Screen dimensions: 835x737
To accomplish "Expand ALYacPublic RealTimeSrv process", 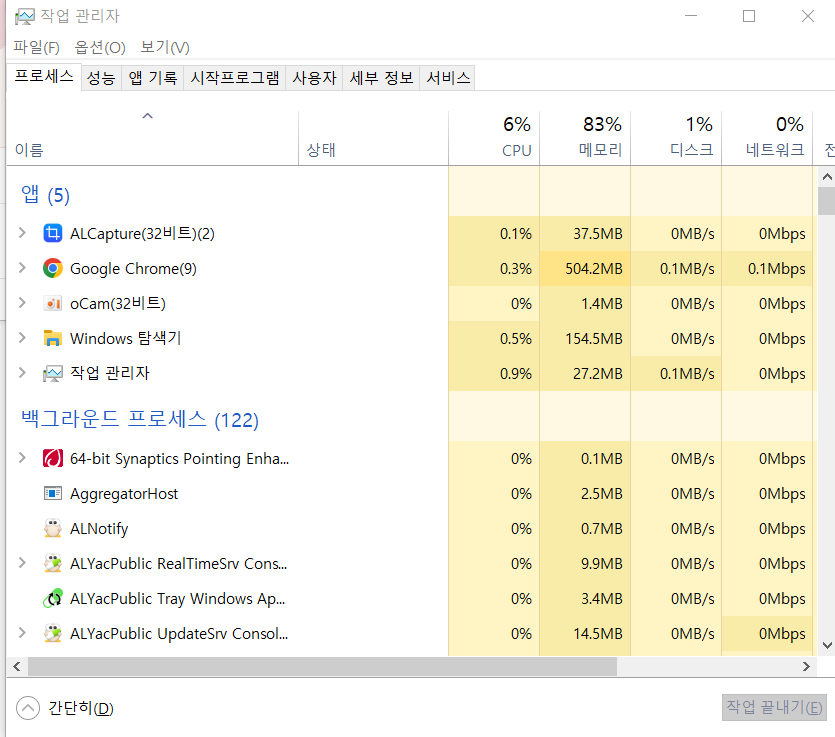I will click(22, 563).
